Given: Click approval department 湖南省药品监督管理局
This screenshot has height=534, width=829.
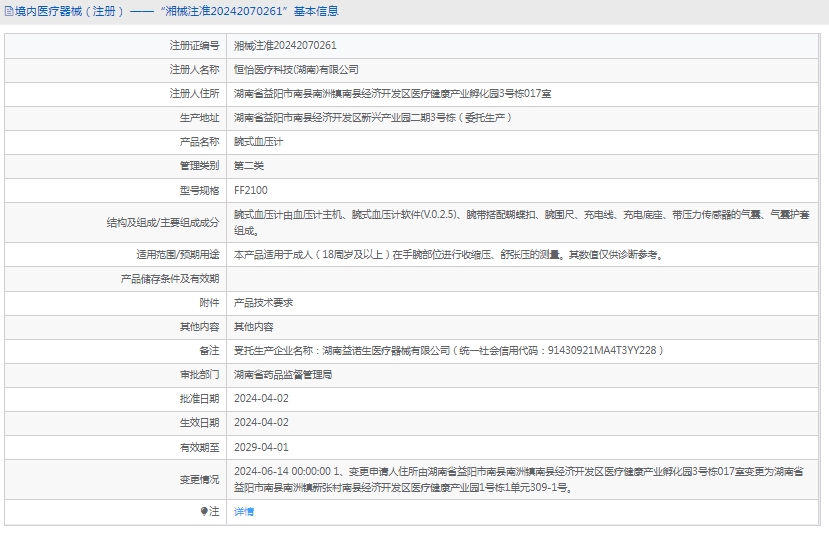Looking at the screenshot, I should (283, 374).
